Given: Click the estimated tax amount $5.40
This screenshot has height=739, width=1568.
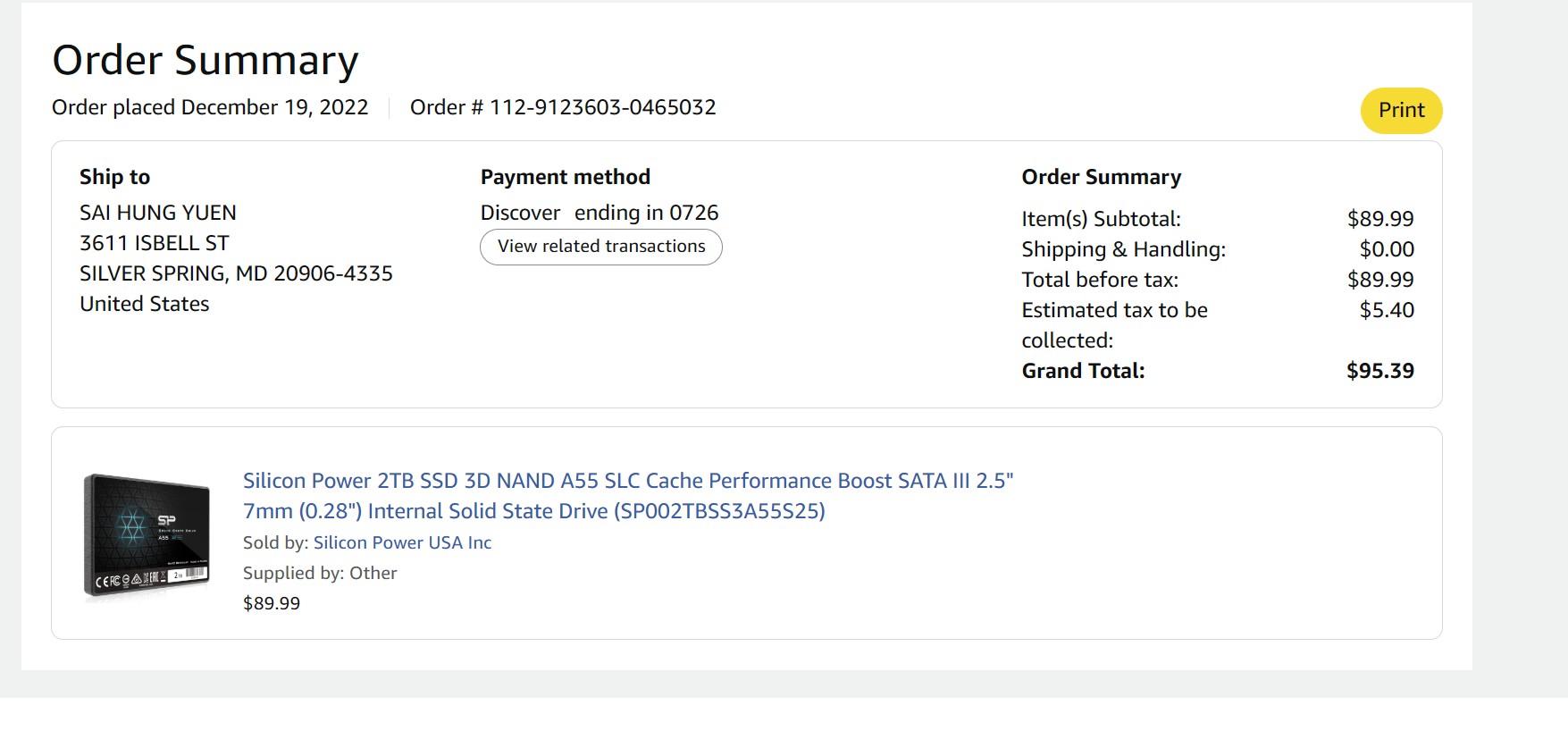Looking at the screenshot, I should click(1387, 310).
